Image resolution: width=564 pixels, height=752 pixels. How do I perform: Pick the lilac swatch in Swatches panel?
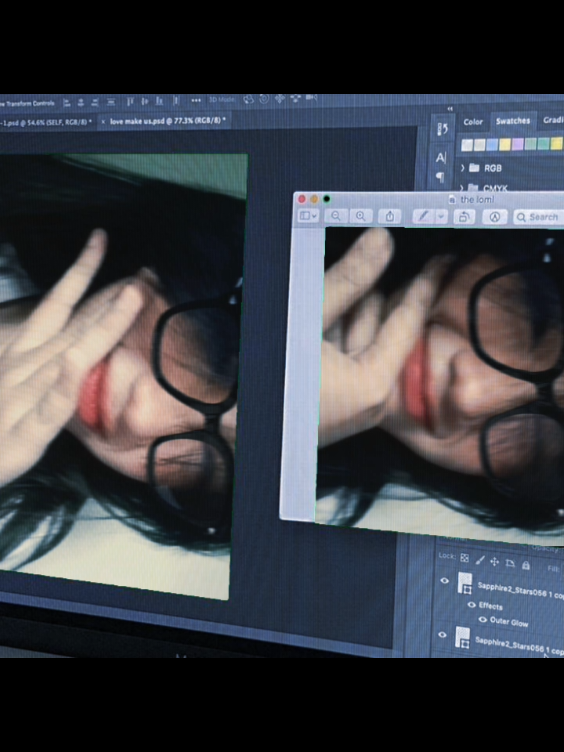point(517,144)
